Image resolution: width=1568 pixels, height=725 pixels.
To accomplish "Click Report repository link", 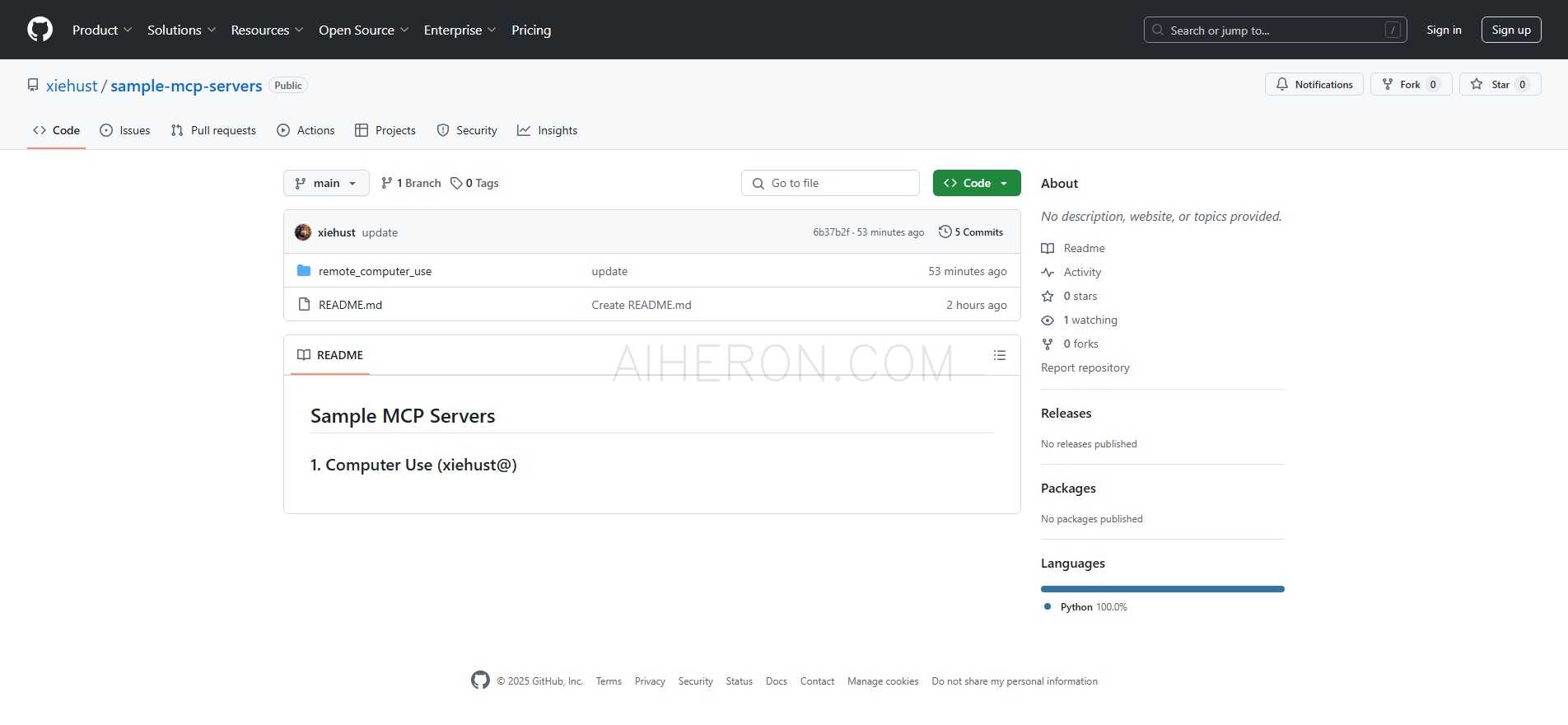I will [1085, 367].
